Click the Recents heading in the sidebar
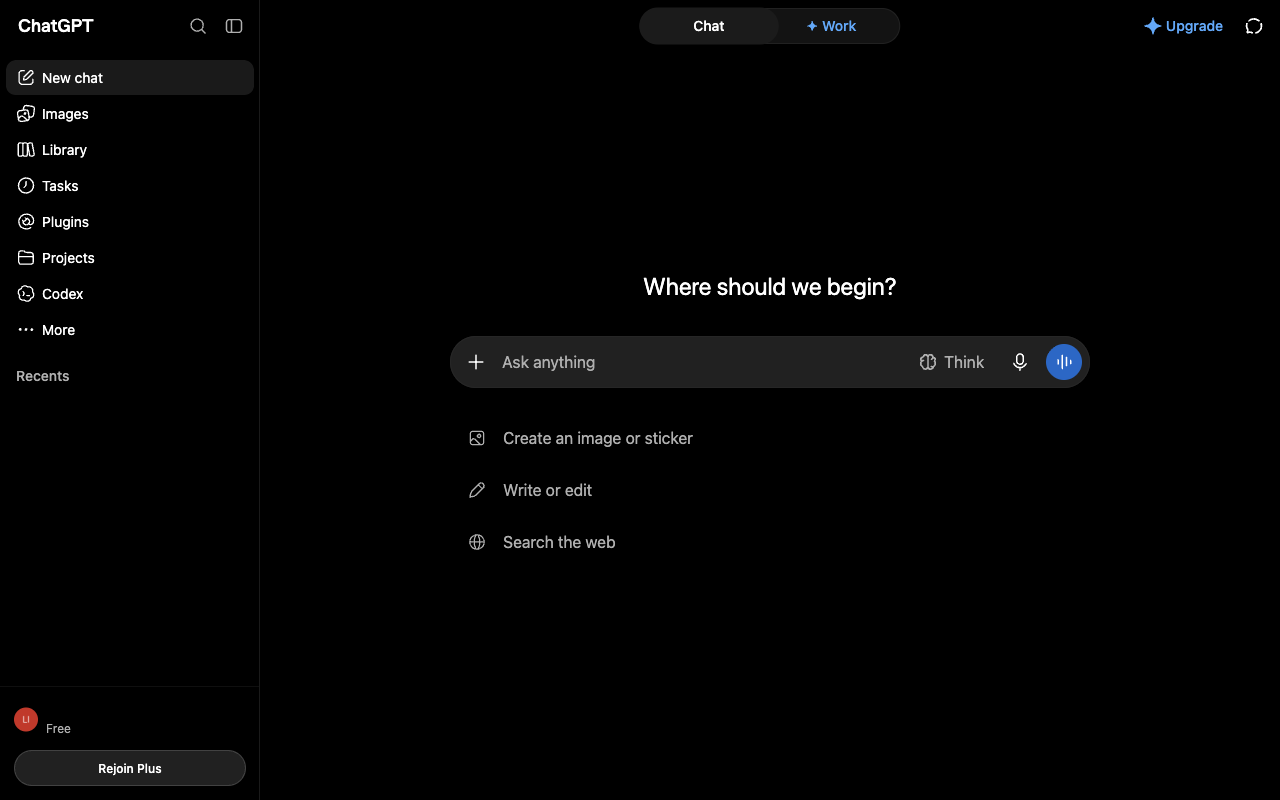Viewport: 1280px width, 800px height. 43,376
